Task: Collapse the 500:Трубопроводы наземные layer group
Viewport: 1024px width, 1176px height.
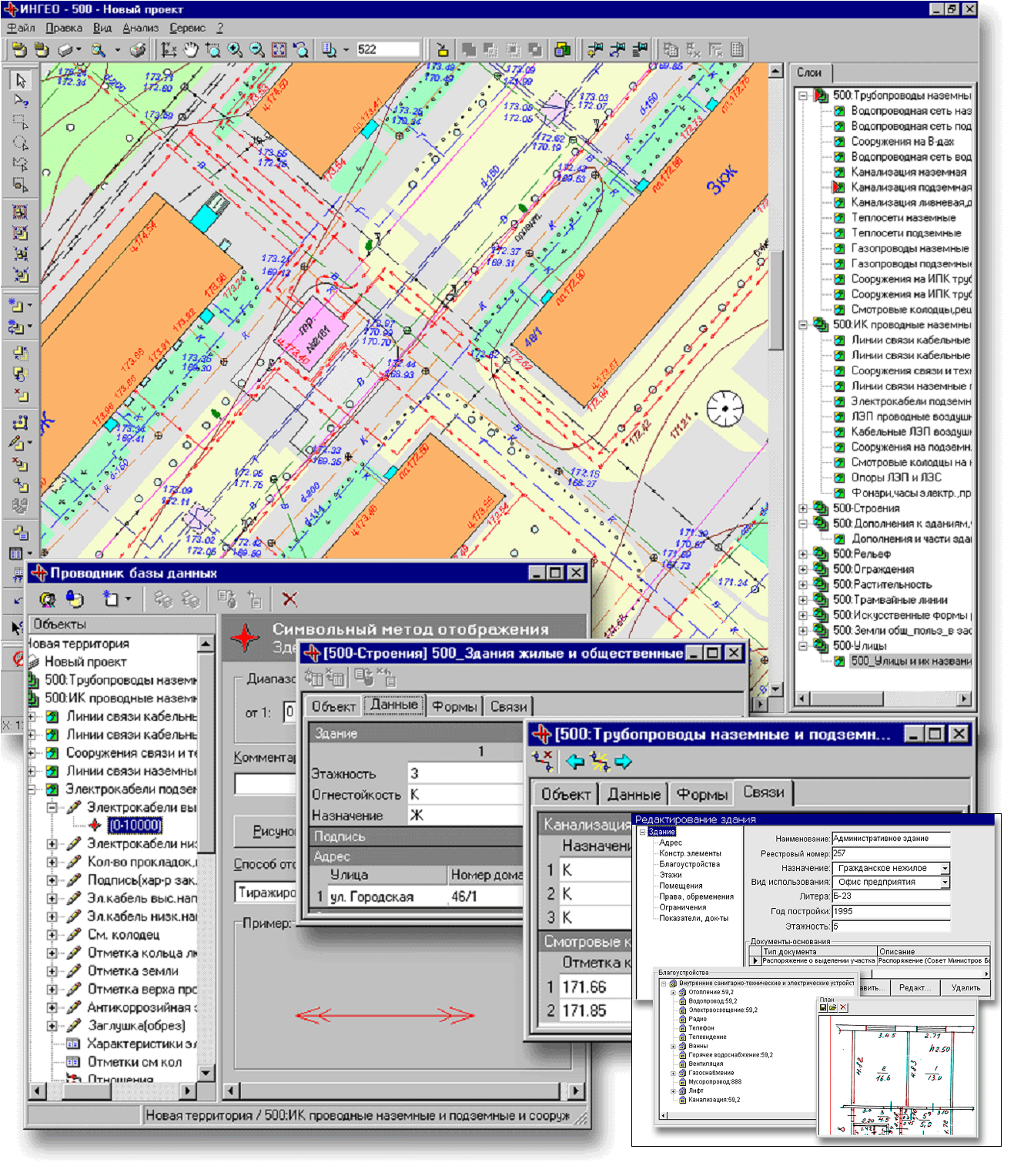Action: [x=802, y=95]
